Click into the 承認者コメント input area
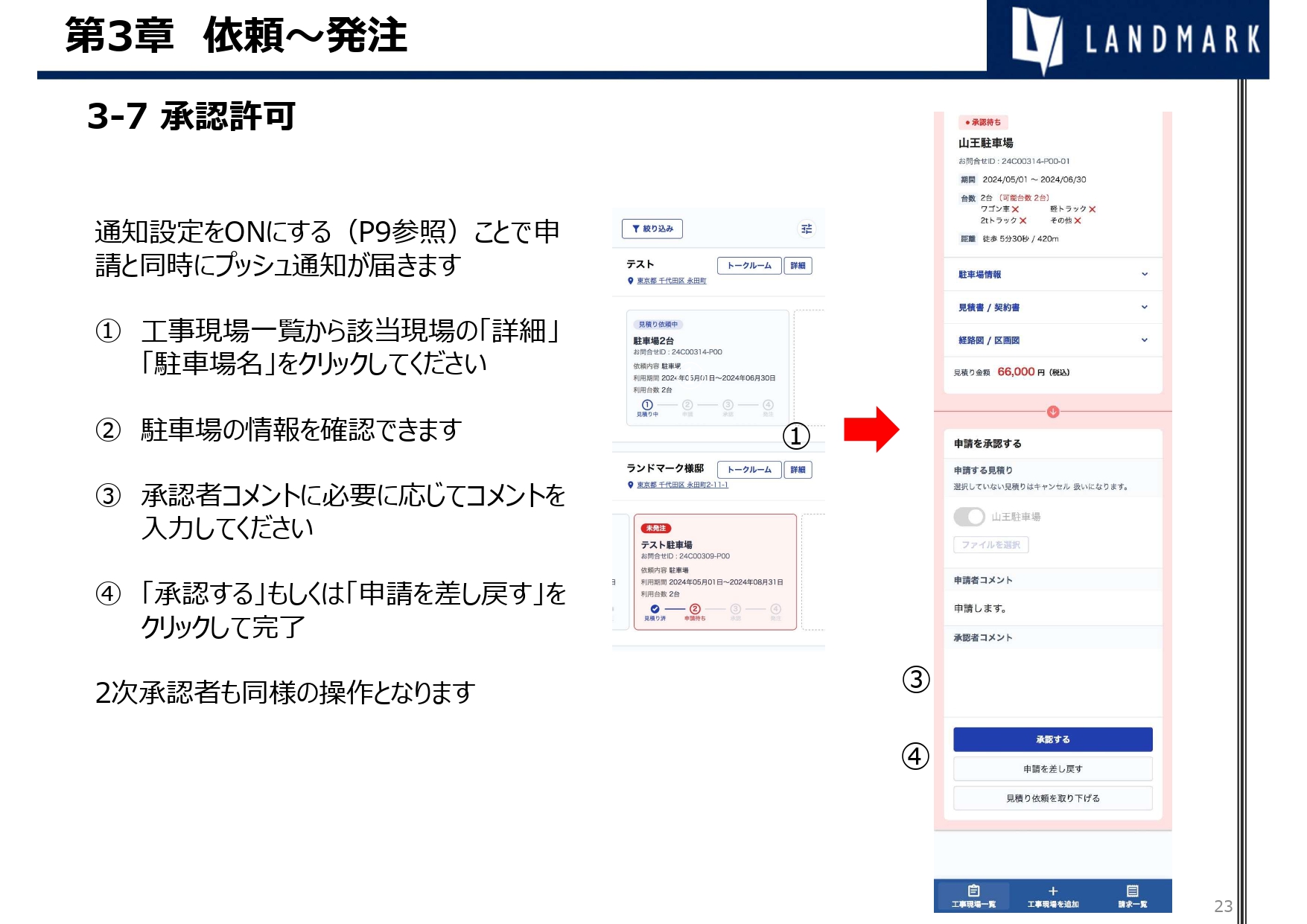This screenshot has height=924, width=1307. tap(1052, 681)
